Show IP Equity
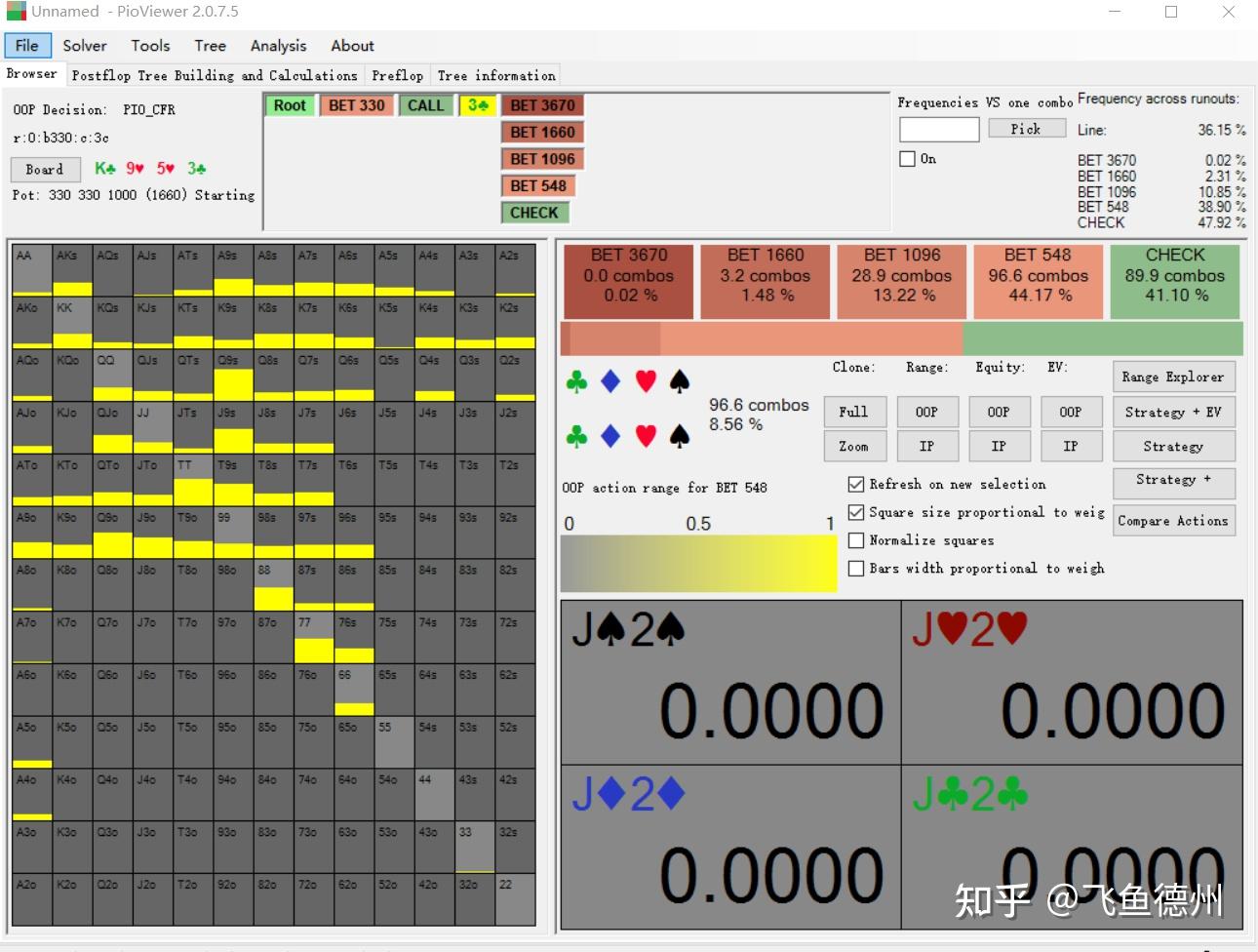The height and width of the screenshot is (952, 1258). tap(999, 446)
